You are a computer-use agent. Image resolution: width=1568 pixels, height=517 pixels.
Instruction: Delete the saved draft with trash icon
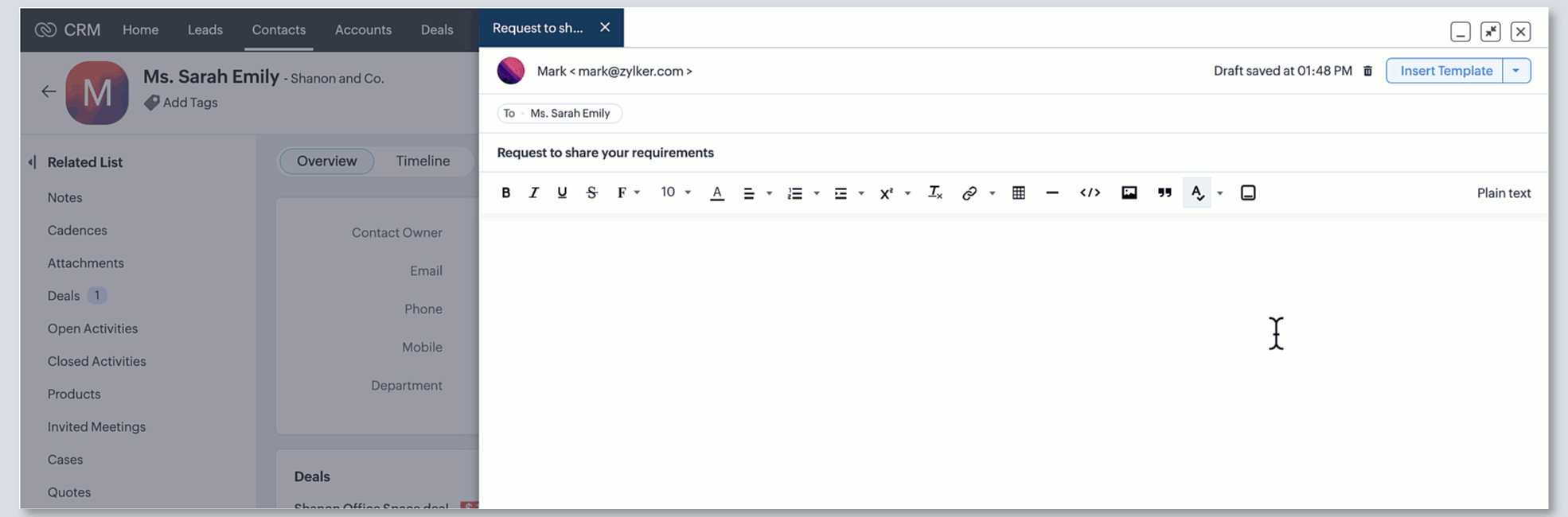1367,71
